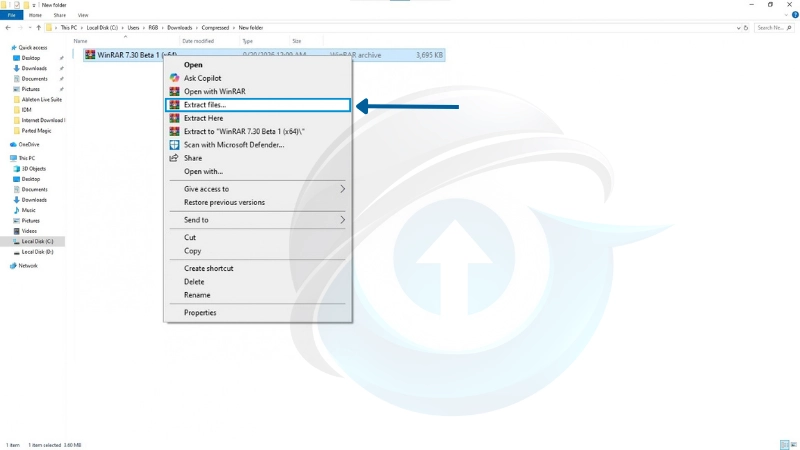Screen dimensions: 800x450
Task: Expand the Give access to submenu
Action: [258, 189]
